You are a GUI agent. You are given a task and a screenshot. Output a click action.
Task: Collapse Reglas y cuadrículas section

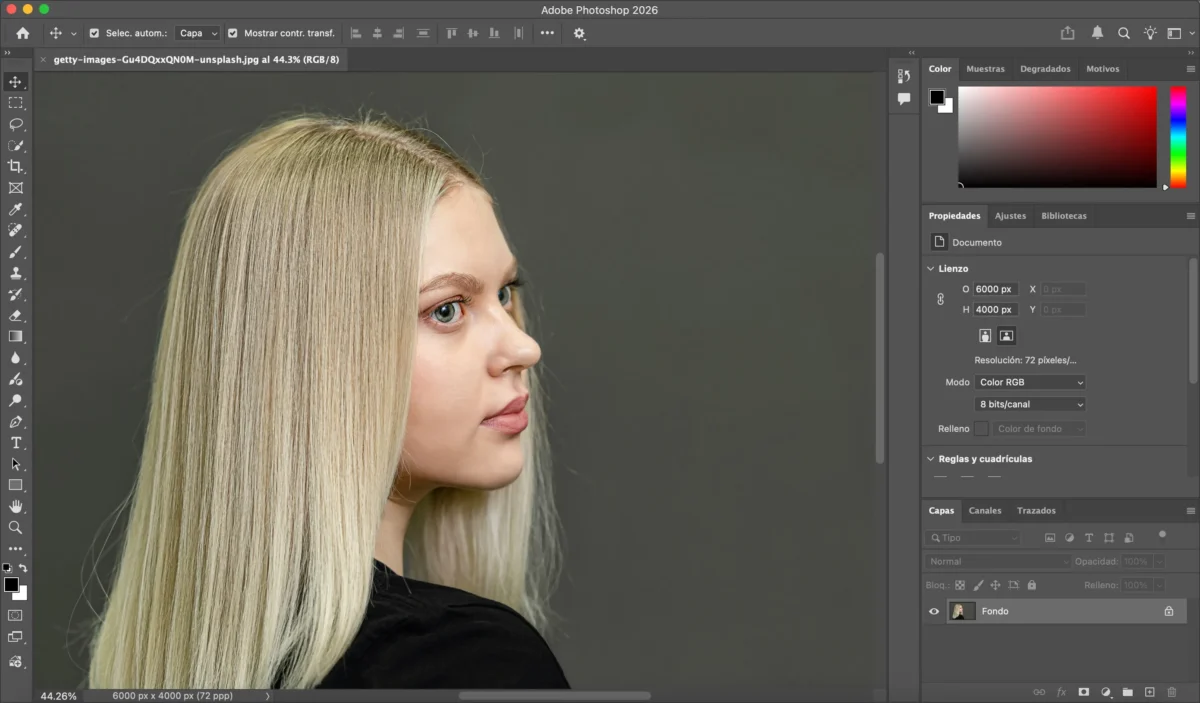pyautogui.click(x=931, y=459)
